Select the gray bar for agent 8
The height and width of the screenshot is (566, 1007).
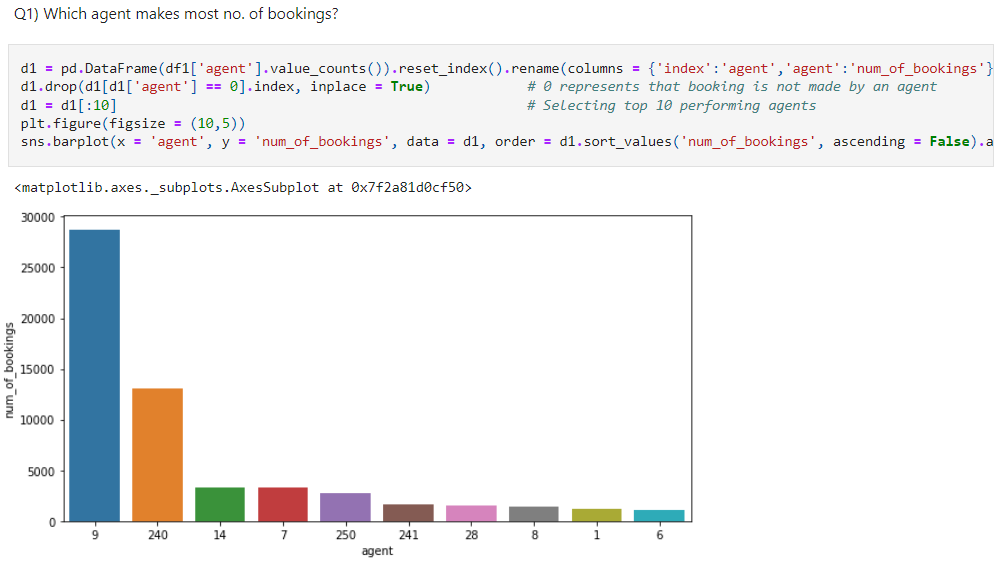(x=534, y=514)
